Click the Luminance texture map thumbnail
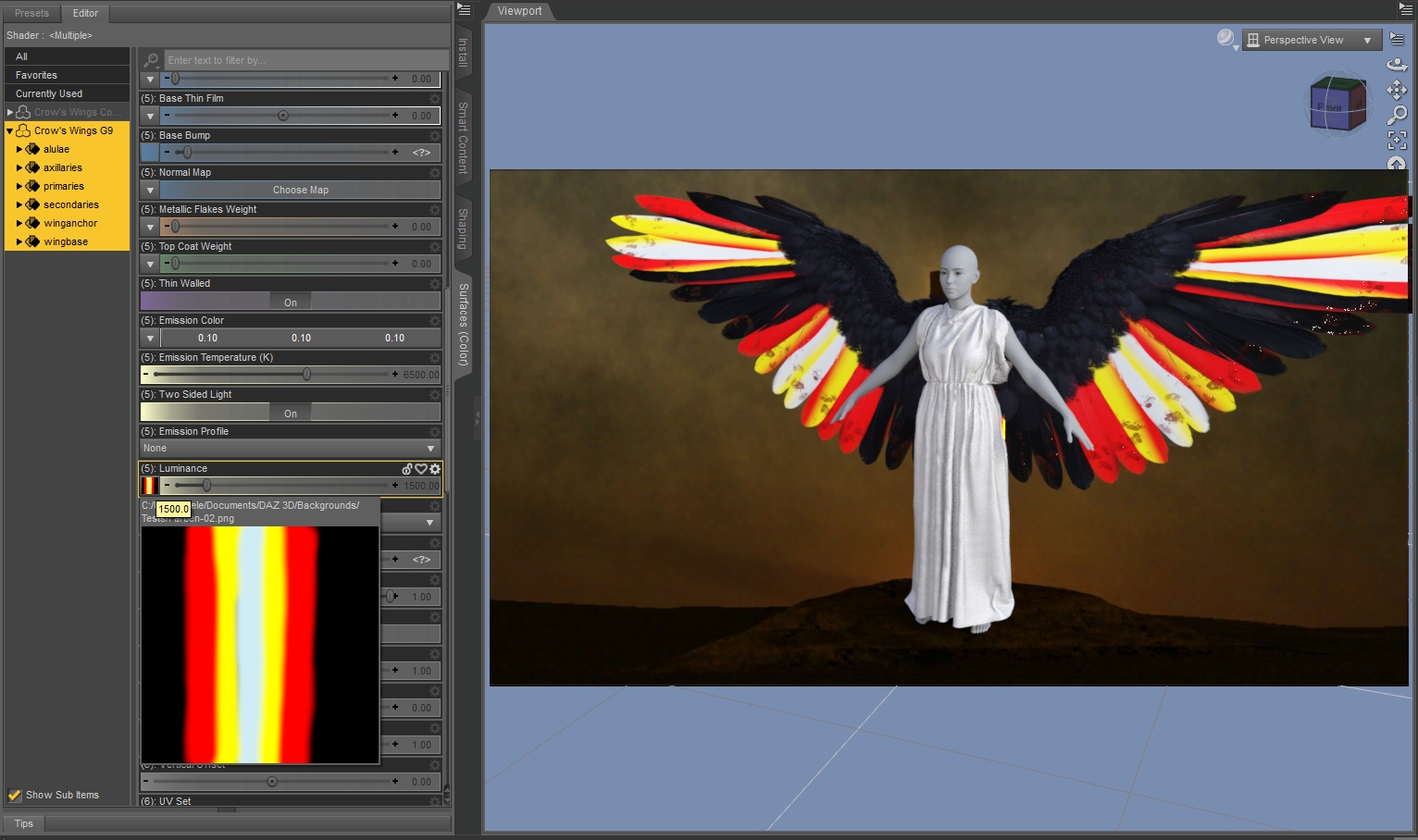Viewport: 1418px width, 840px height. tap(149, 486)
